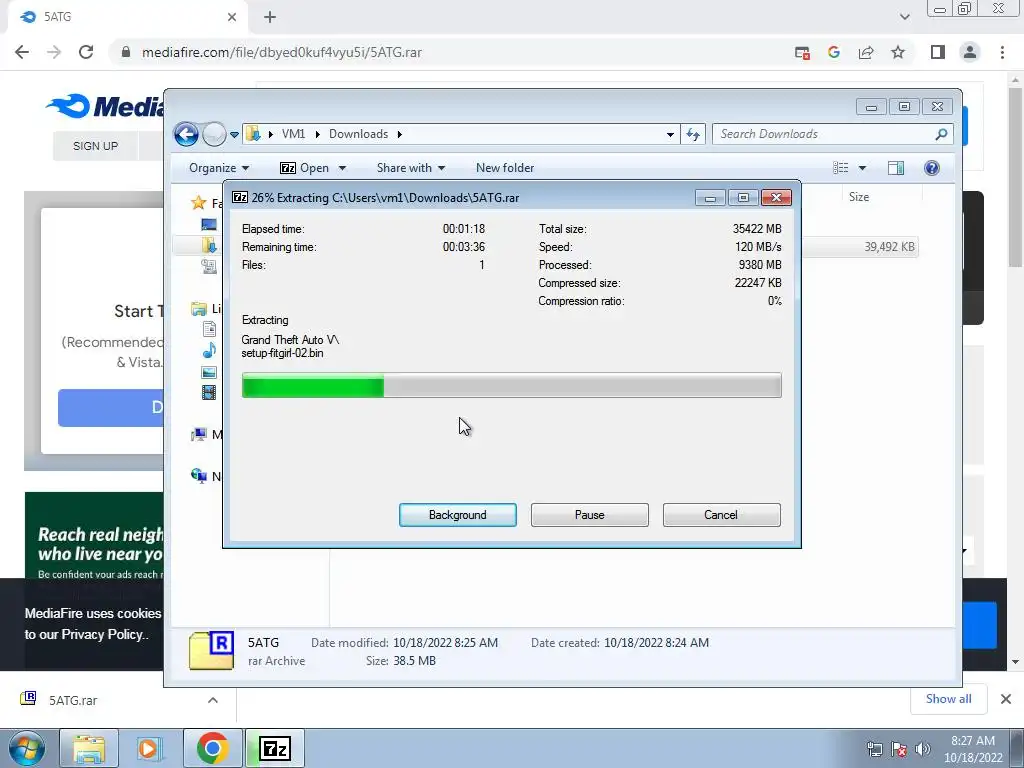The height and width of the screenshot is (768, 1024).
Task: Reload the MediaFire page in Chrome
Action: [86, 52]
